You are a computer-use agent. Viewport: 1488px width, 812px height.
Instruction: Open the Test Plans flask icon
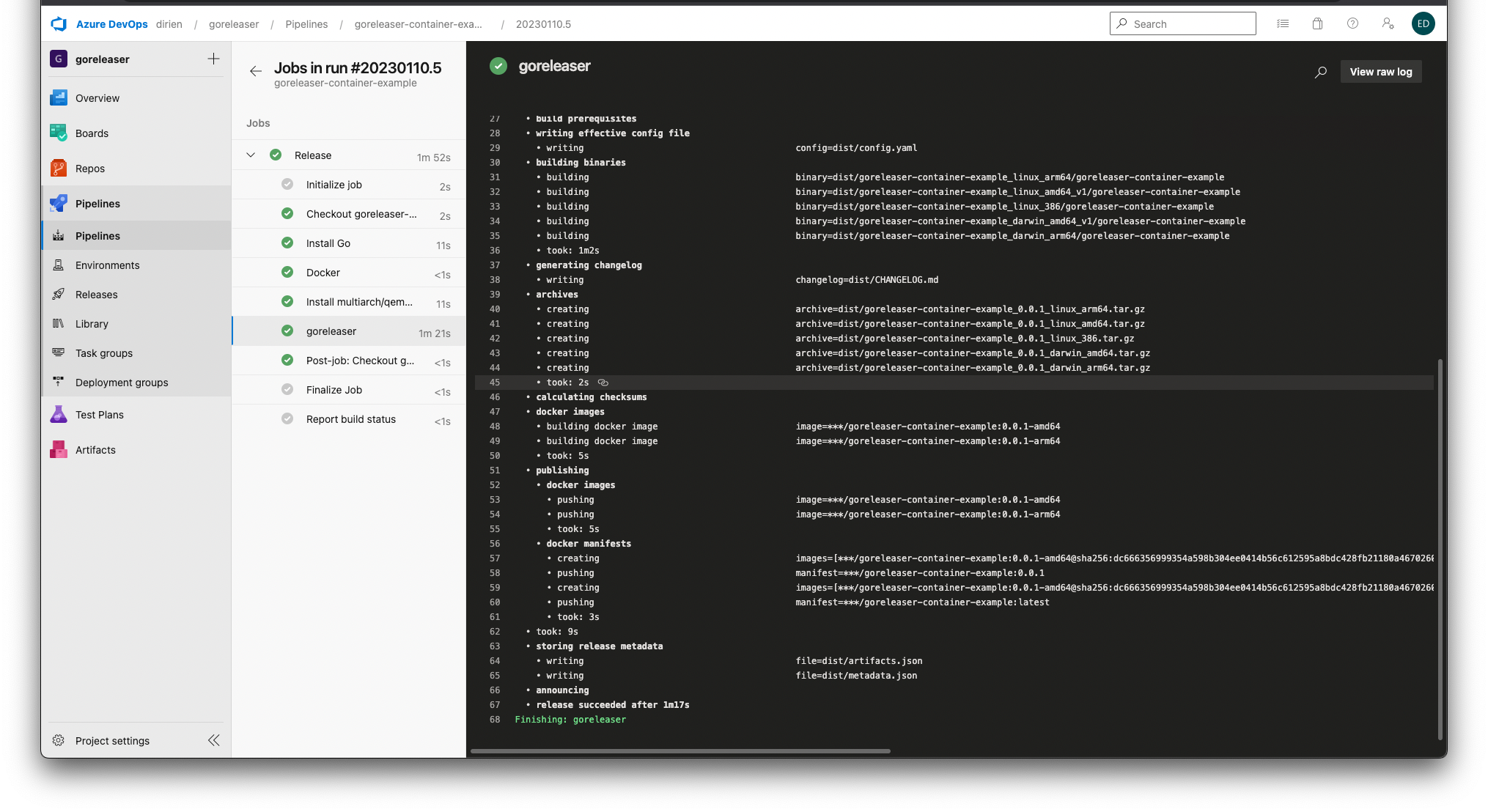pos(59,415)
